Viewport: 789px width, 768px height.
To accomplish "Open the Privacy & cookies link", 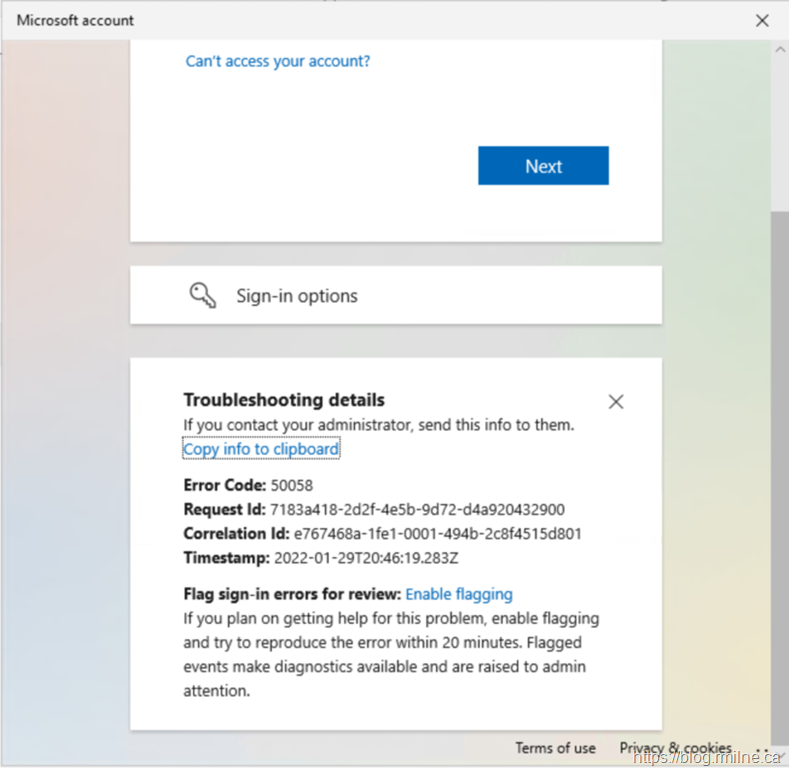I will pos(675,748).
